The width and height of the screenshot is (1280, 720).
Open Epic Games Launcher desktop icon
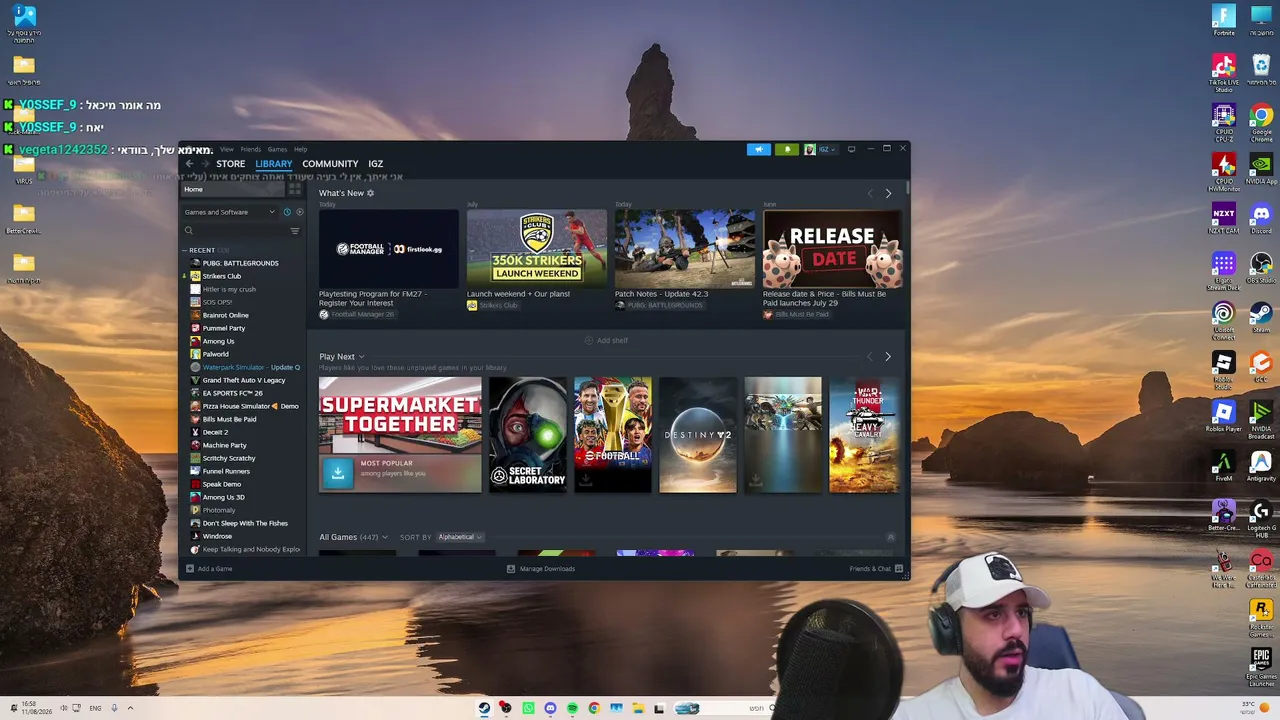coord(1261,667)
